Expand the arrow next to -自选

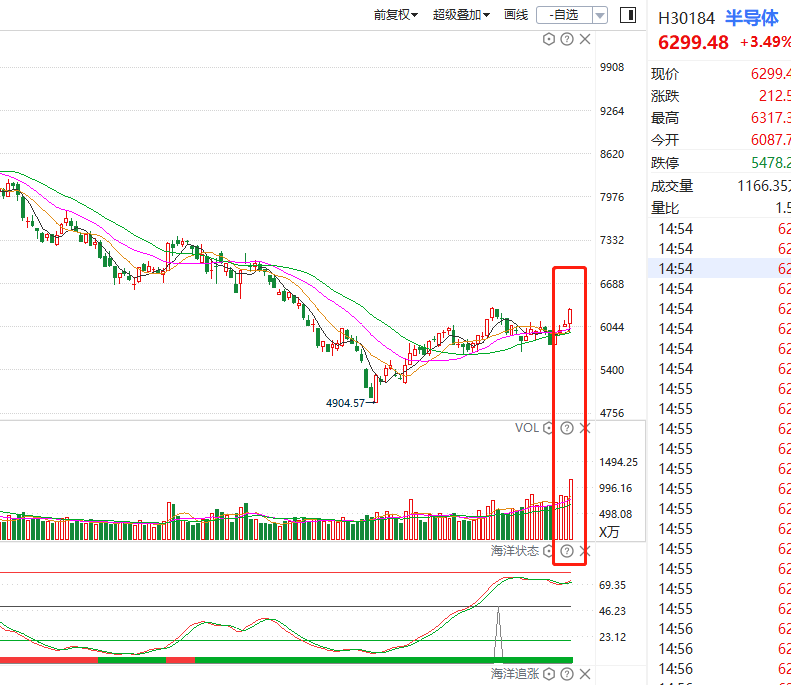600,15
